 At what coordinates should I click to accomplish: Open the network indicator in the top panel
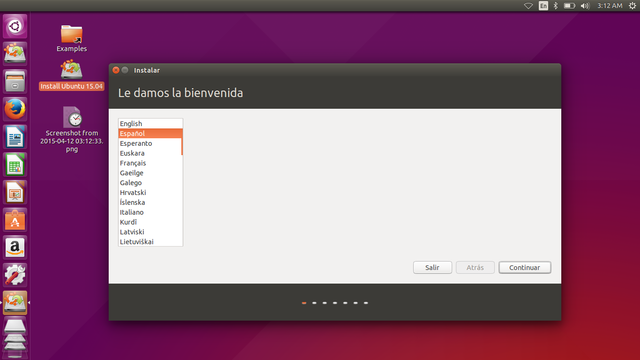pos(528,6)
